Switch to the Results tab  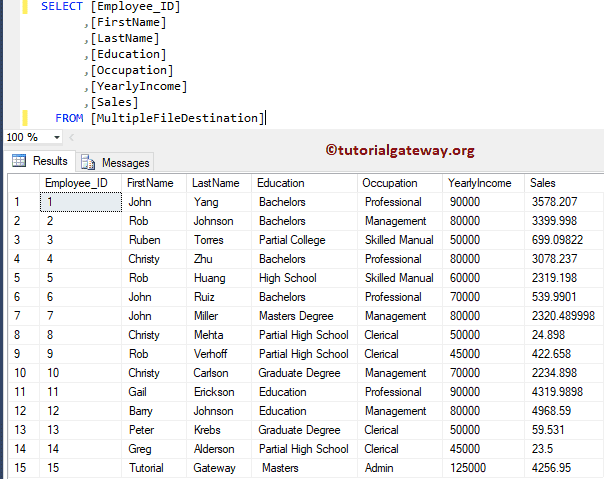click(x=50, y=161)
